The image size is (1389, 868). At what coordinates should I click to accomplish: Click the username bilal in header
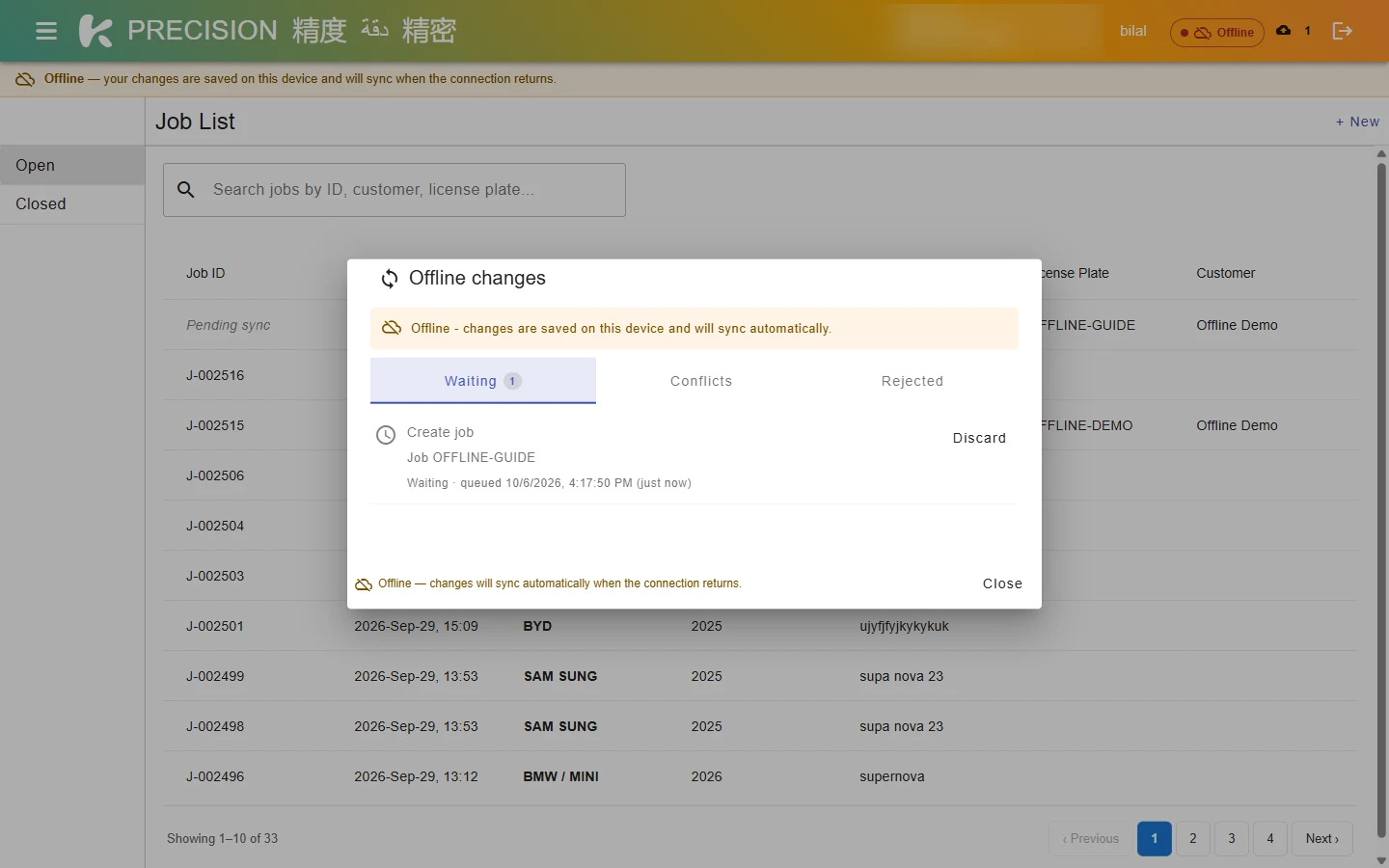[1133, 31]
